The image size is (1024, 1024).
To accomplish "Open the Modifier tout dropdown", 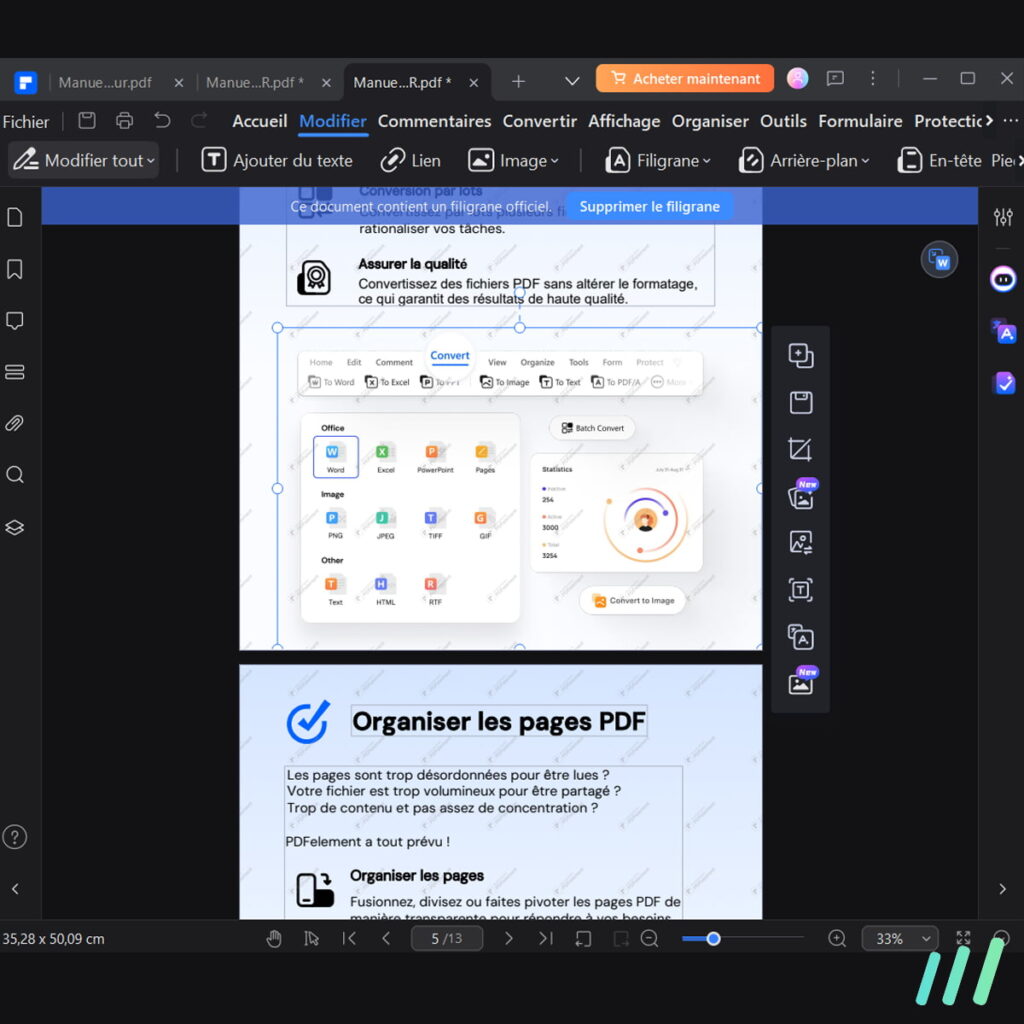I will click(x=84, y=160).
